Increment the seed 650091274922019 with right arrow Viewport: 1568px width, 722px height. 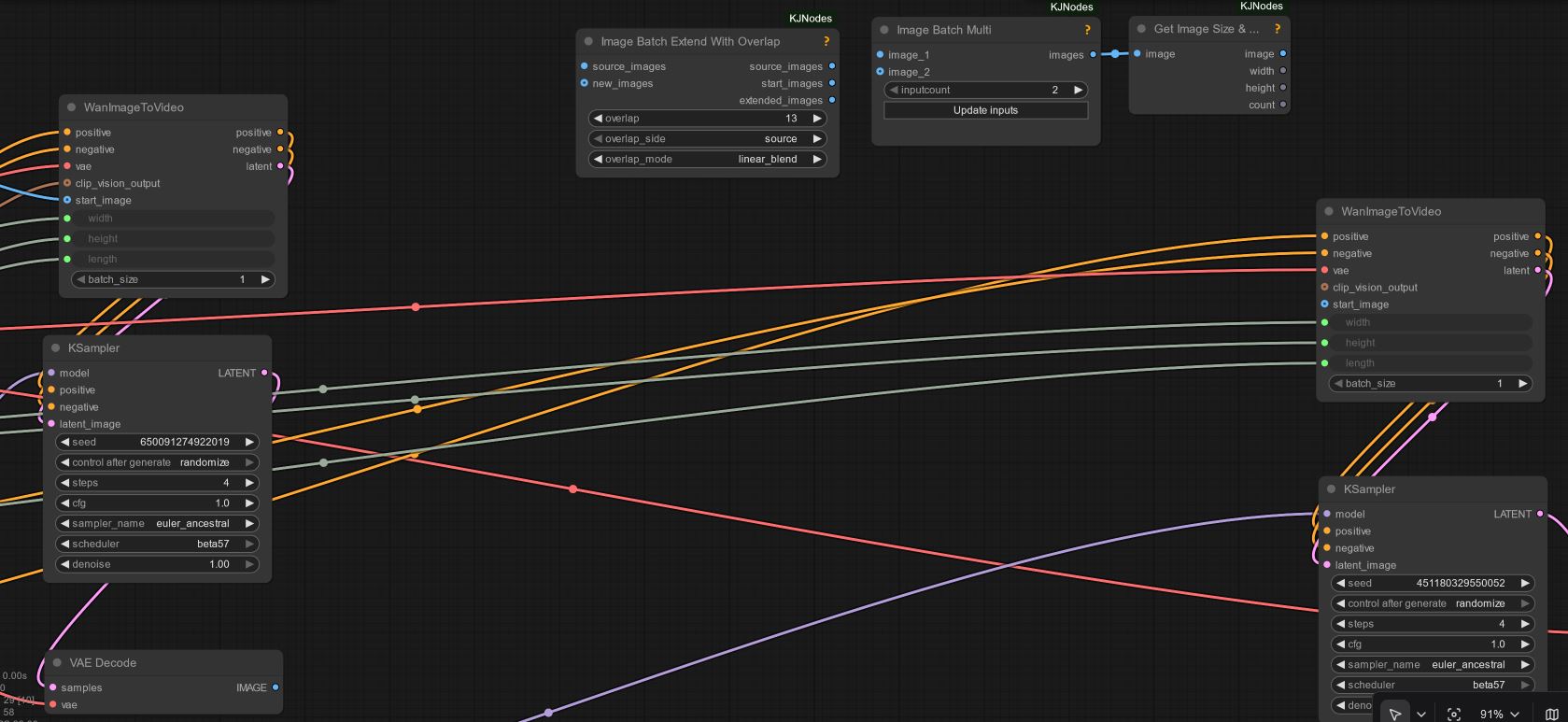pyautogui.click(x=249, y=442)
